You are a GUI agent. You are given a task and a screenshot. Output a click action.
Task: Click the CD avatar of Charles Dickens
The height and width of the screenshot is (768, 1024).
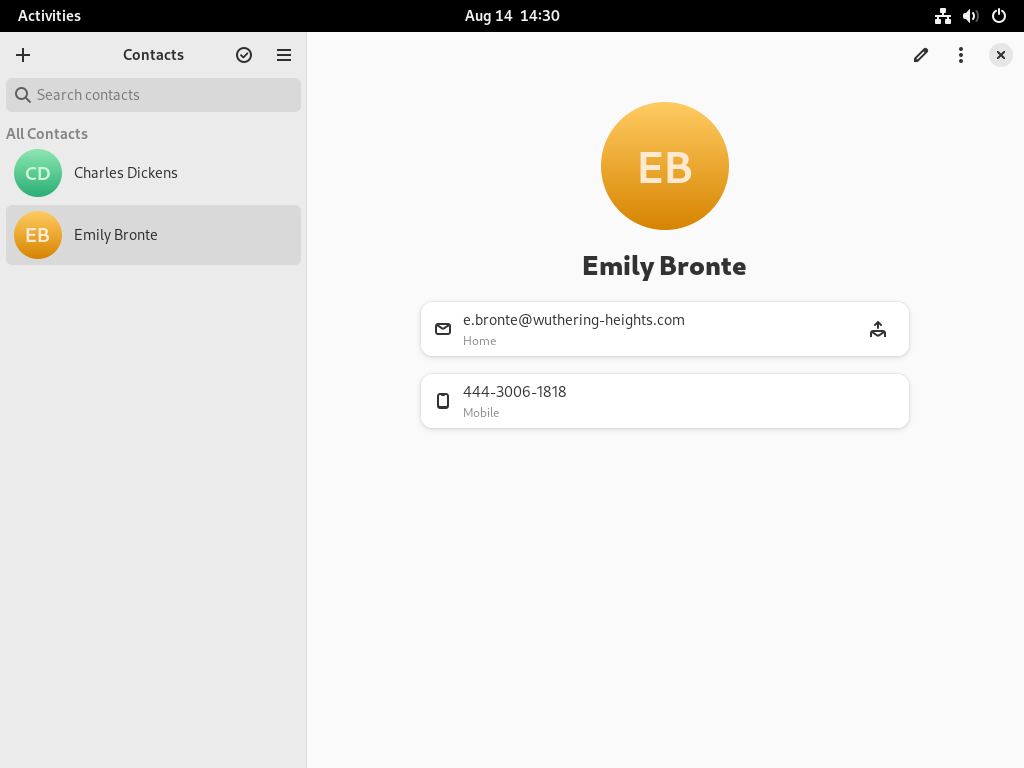(x=38, y=173)
